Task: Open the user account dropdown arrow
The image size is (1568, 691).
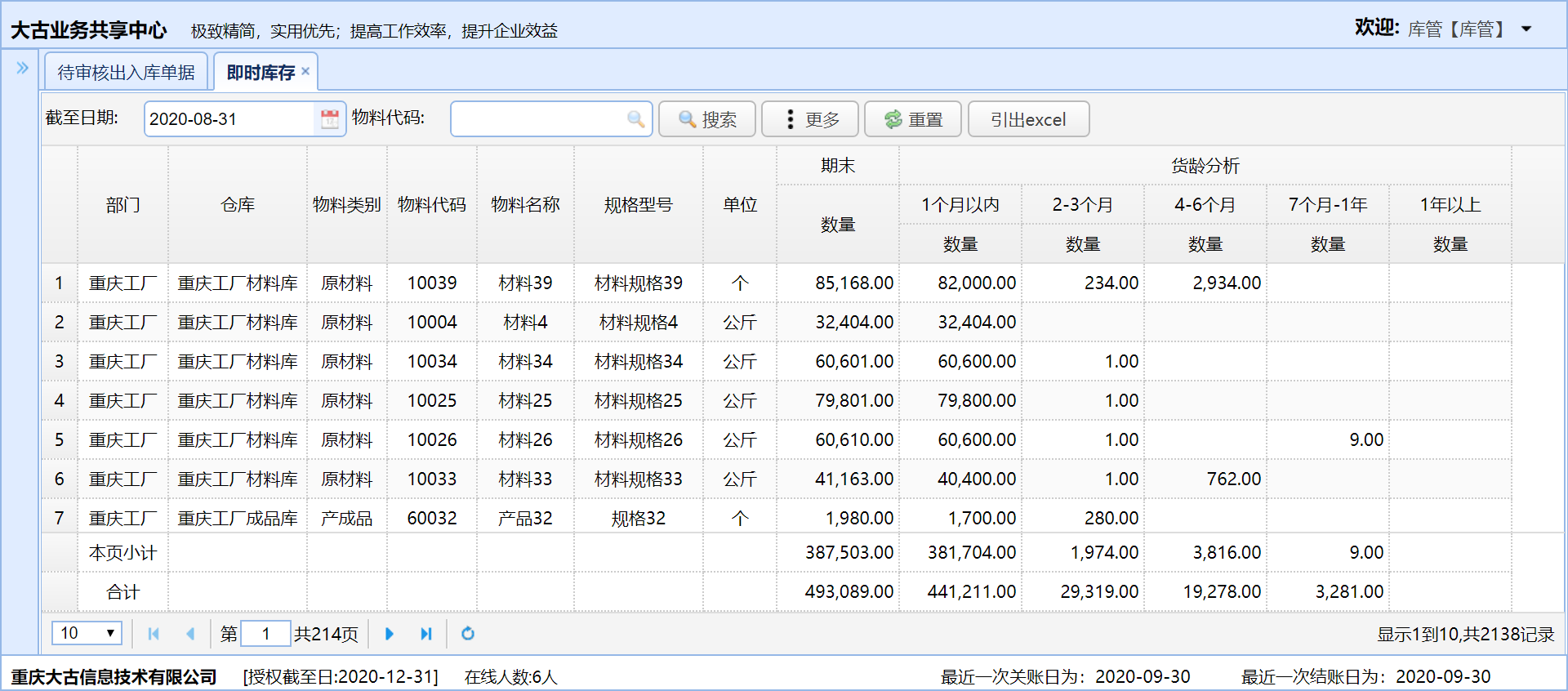Action: tap(1526, 29)
